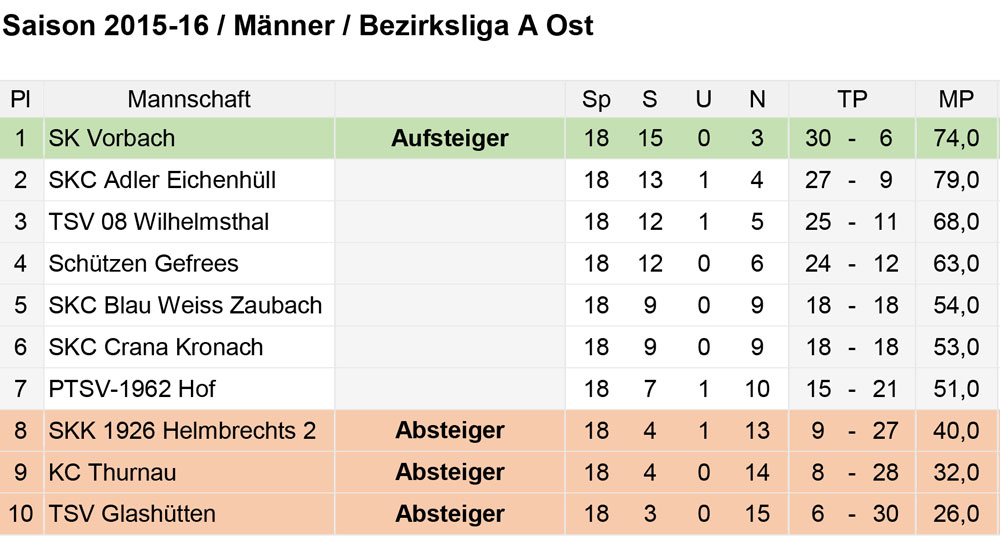
Task: Click the Absteiger label for TSV Glashütten
Action: [450, 514]
